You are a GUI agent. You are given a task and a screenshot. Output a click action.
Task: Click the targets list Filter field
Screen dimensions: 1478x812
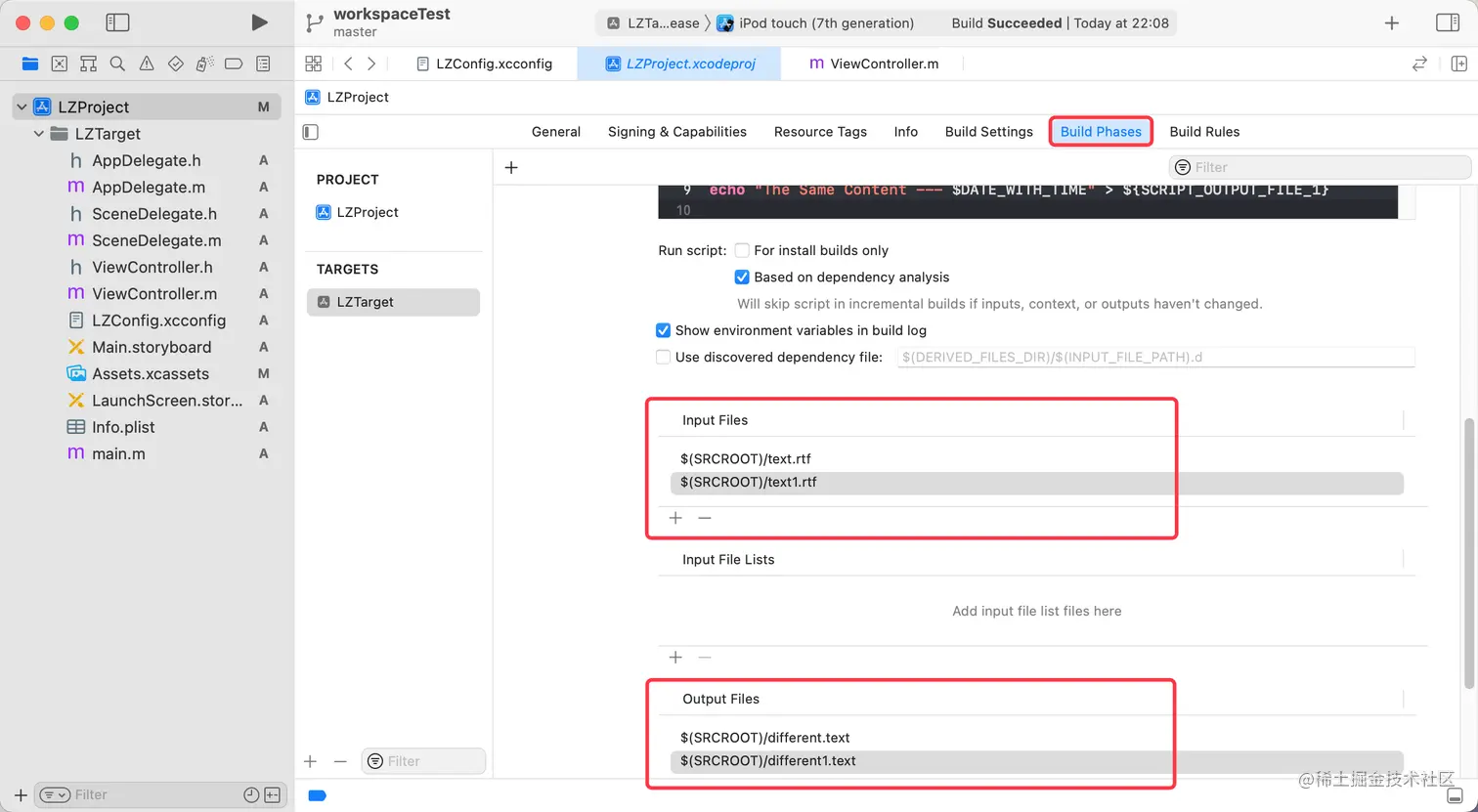[423, 761]
